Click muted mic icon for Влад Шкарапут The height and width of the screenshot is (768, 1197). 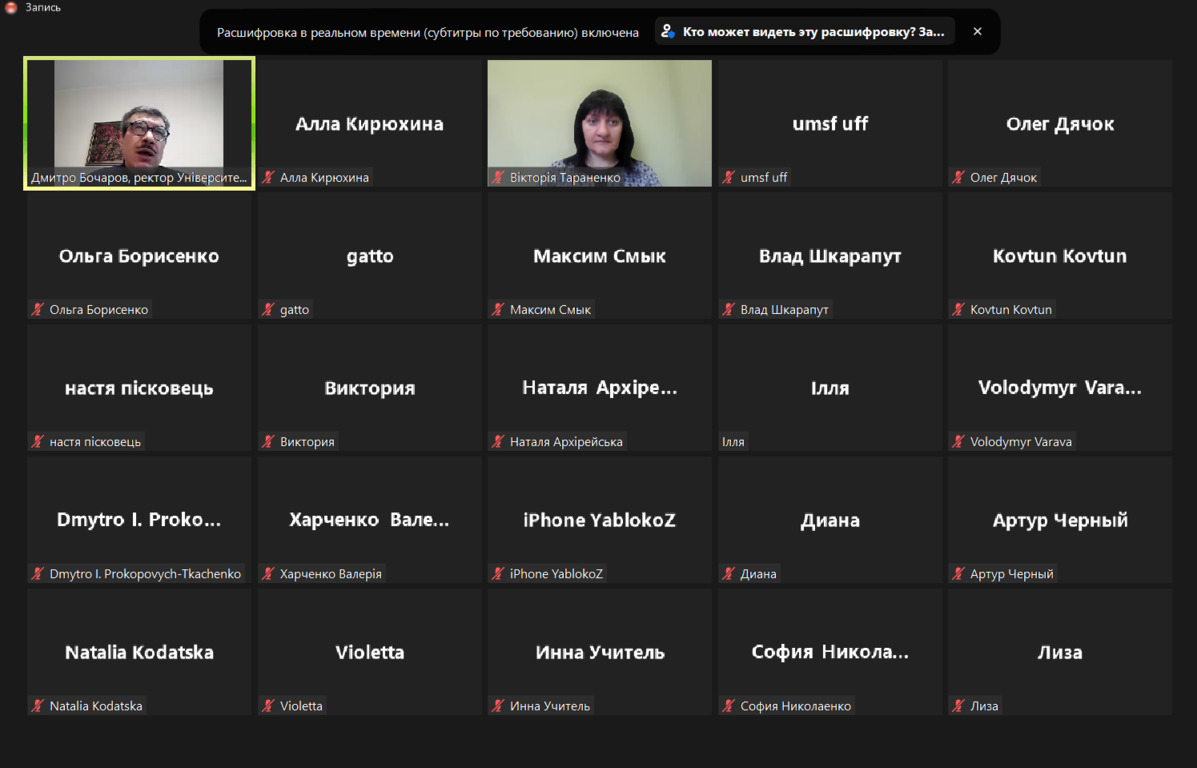[728, 309]
